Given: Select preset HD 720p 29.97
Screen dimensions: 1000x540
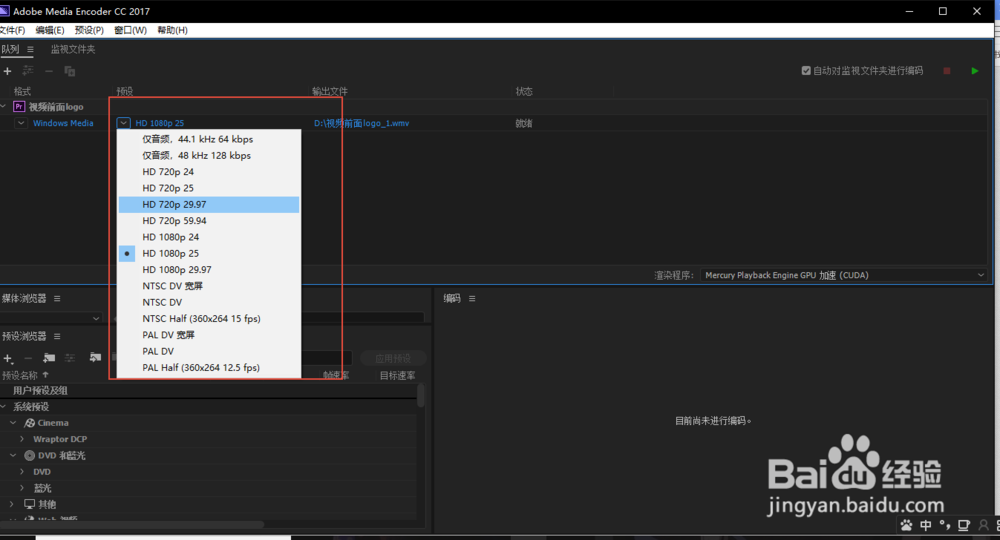Looking at the screenshot, I should (209, 205).
